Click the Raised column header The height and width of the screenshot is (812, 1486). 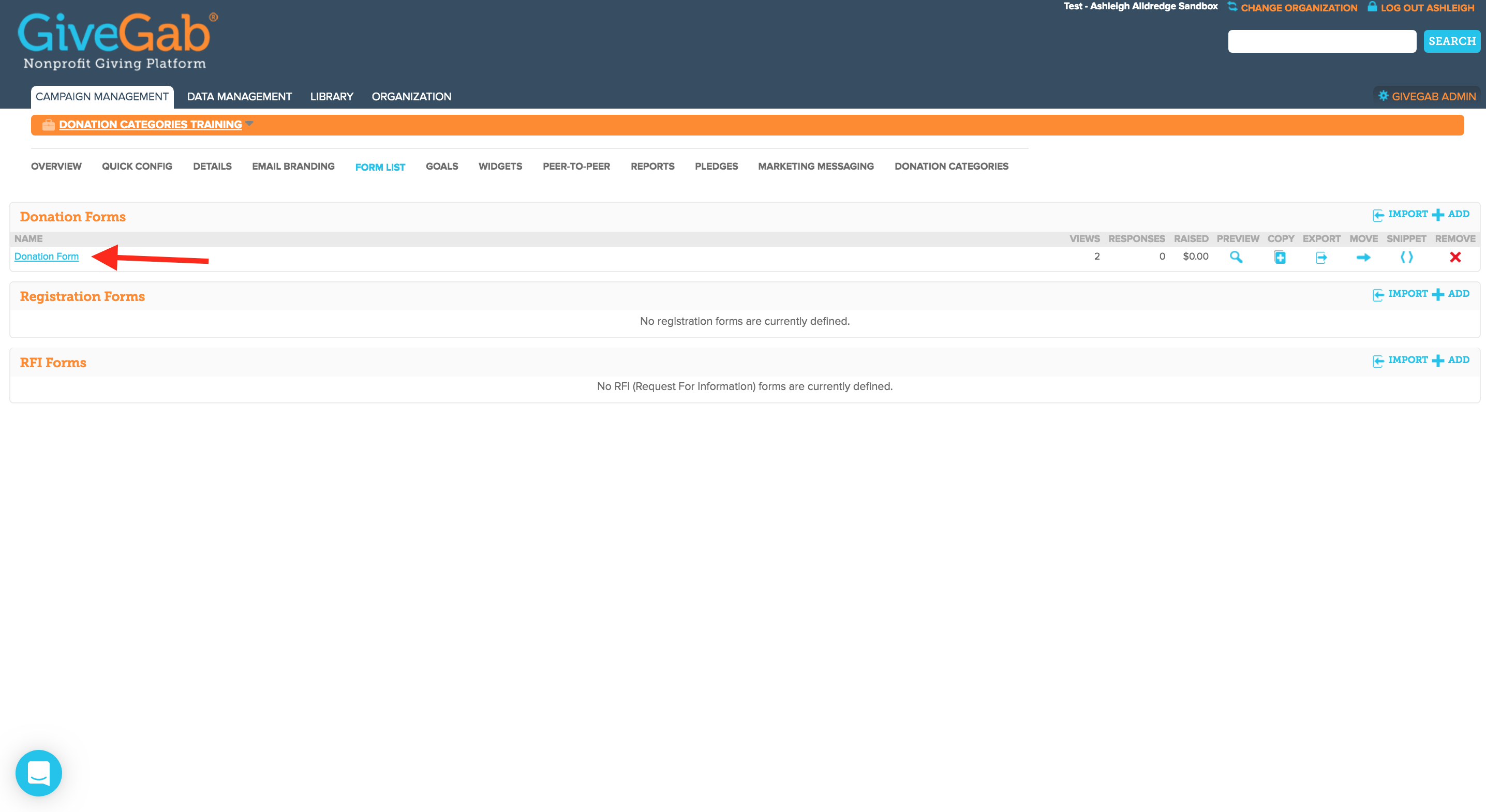[x=1191, y=239]
